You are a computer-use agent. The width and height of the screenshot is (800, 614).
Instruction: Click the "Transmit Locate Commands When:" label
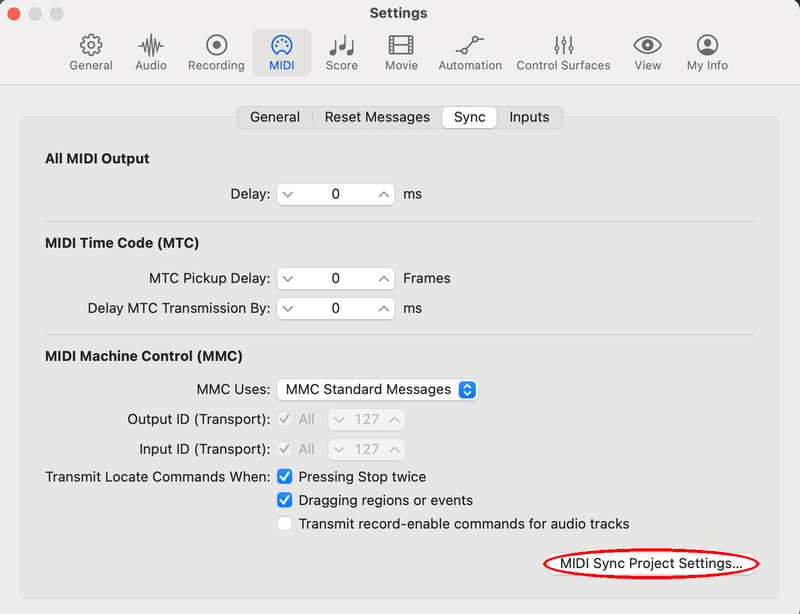158,477
